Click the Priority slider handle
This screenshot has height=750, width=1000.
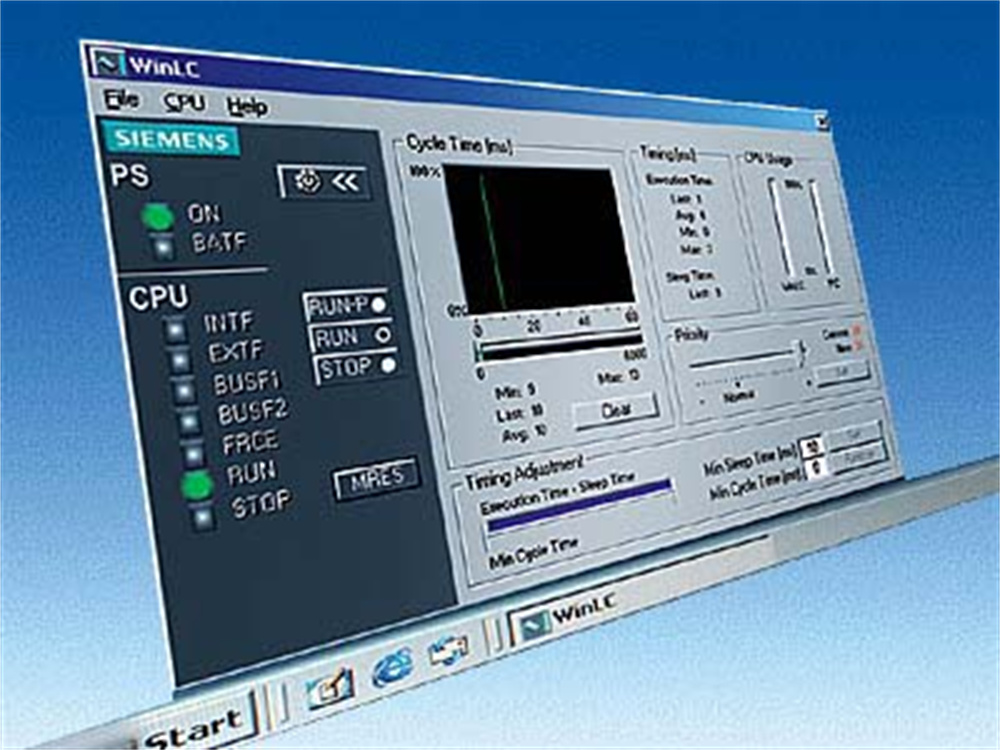point(800,350)
